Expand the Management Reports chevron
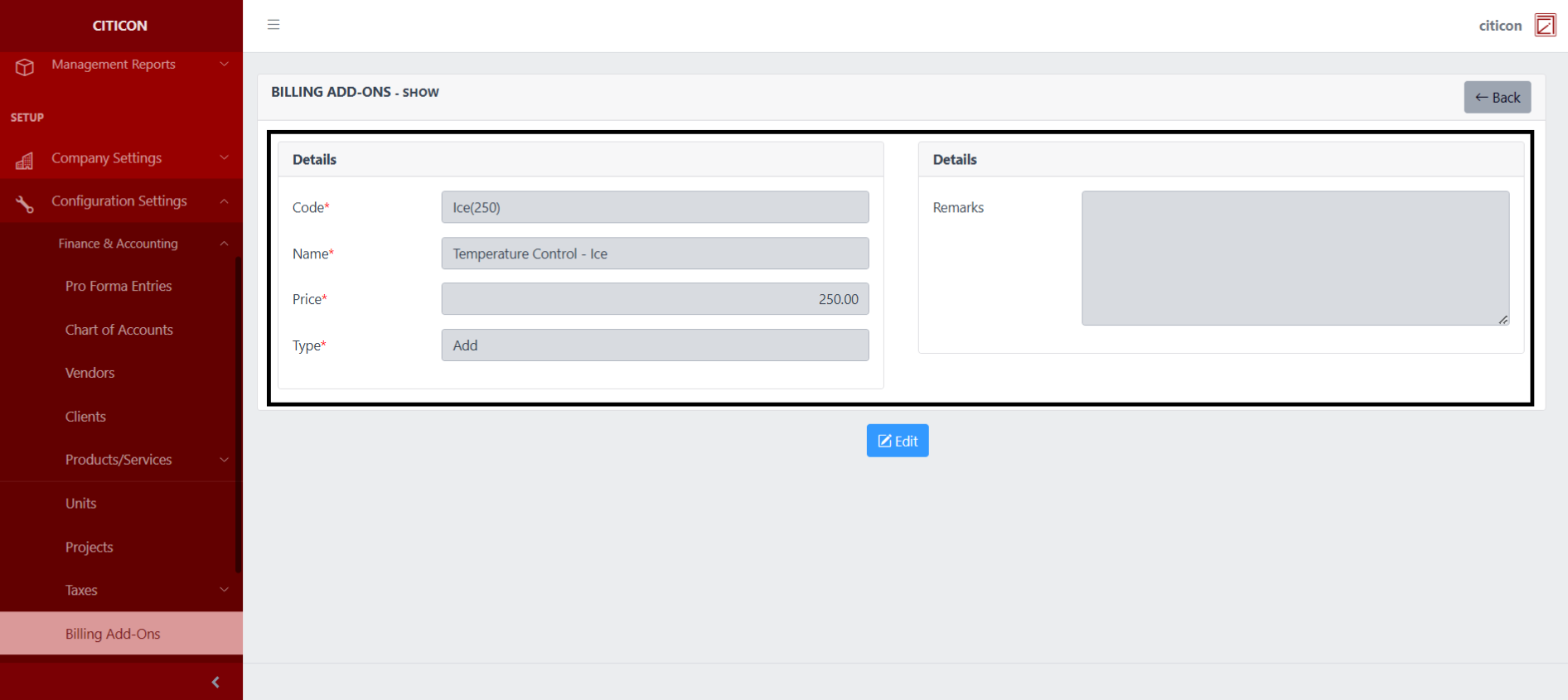This screenshot has width=1568, height=700. (x=224, y=65)
